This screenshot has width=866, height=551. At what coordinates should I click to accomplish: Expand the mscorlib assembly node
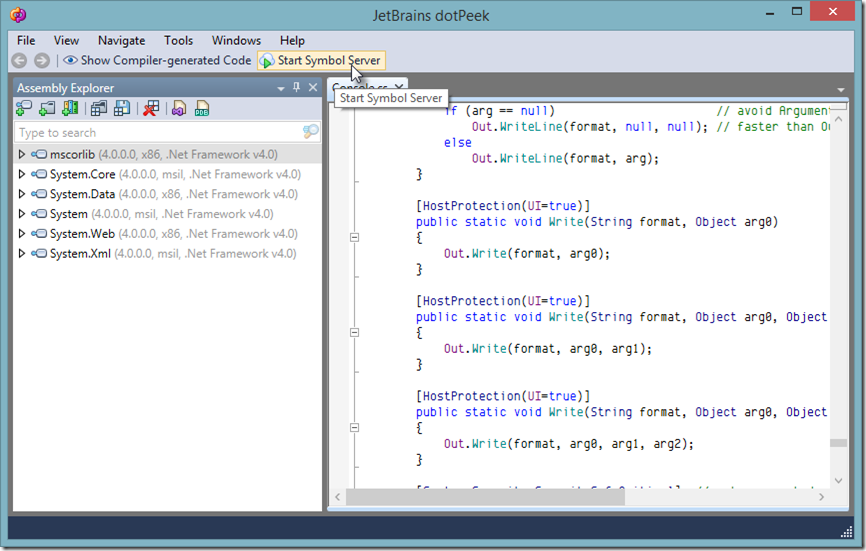point(22,155)
